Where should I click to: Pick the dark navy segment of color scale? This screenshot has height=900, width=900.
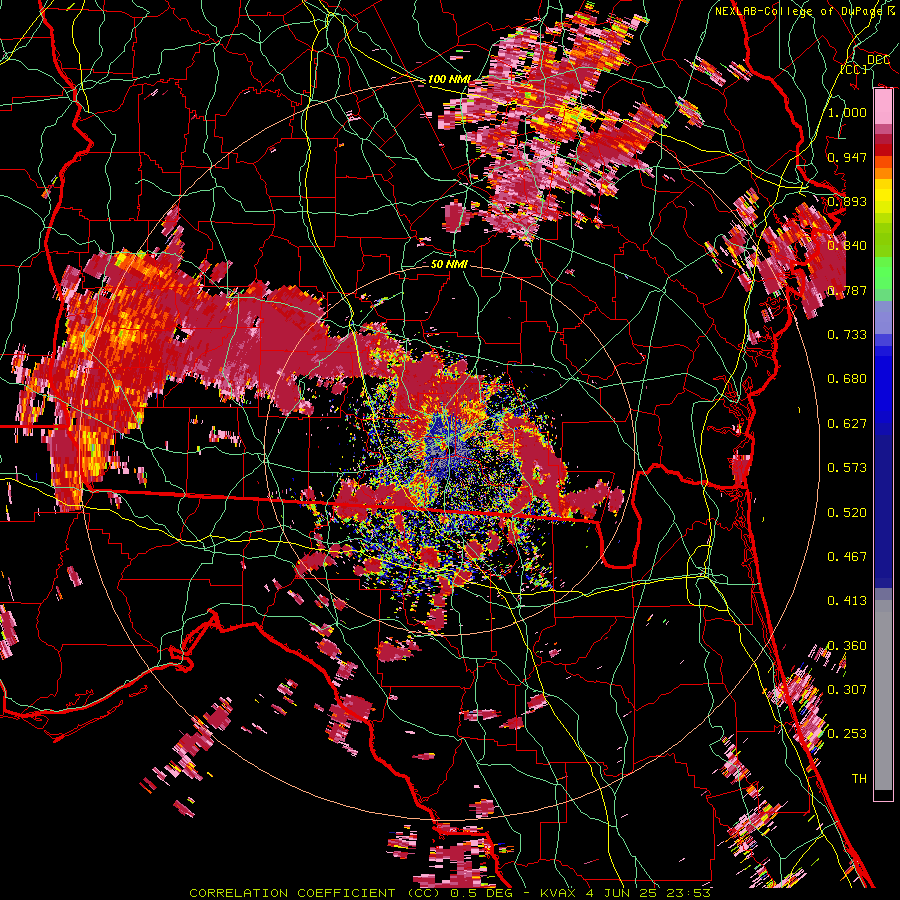[x=883, y=511]
